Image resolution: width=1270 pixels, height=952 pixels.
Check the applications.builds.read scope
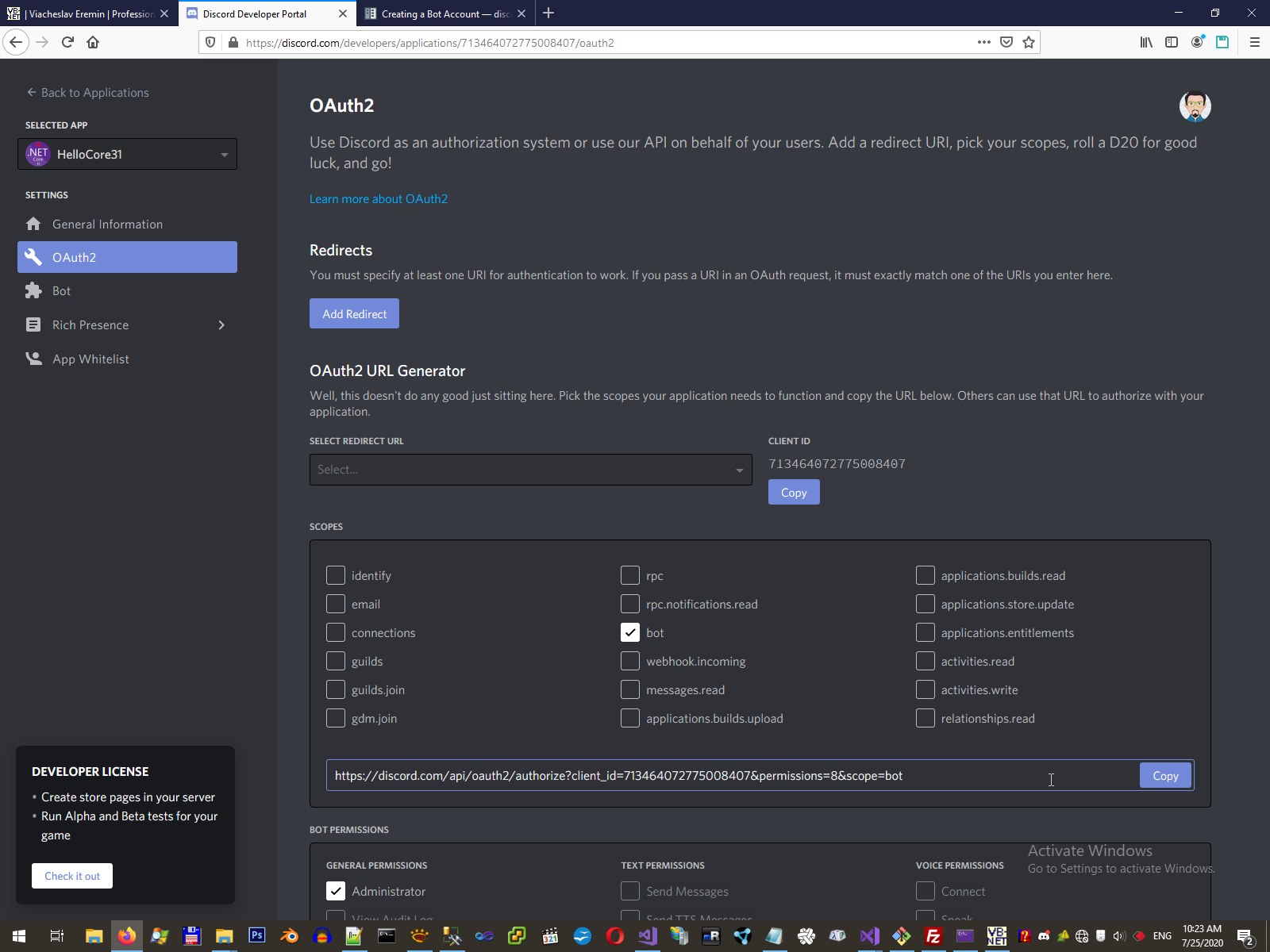[x=926, y=575]
